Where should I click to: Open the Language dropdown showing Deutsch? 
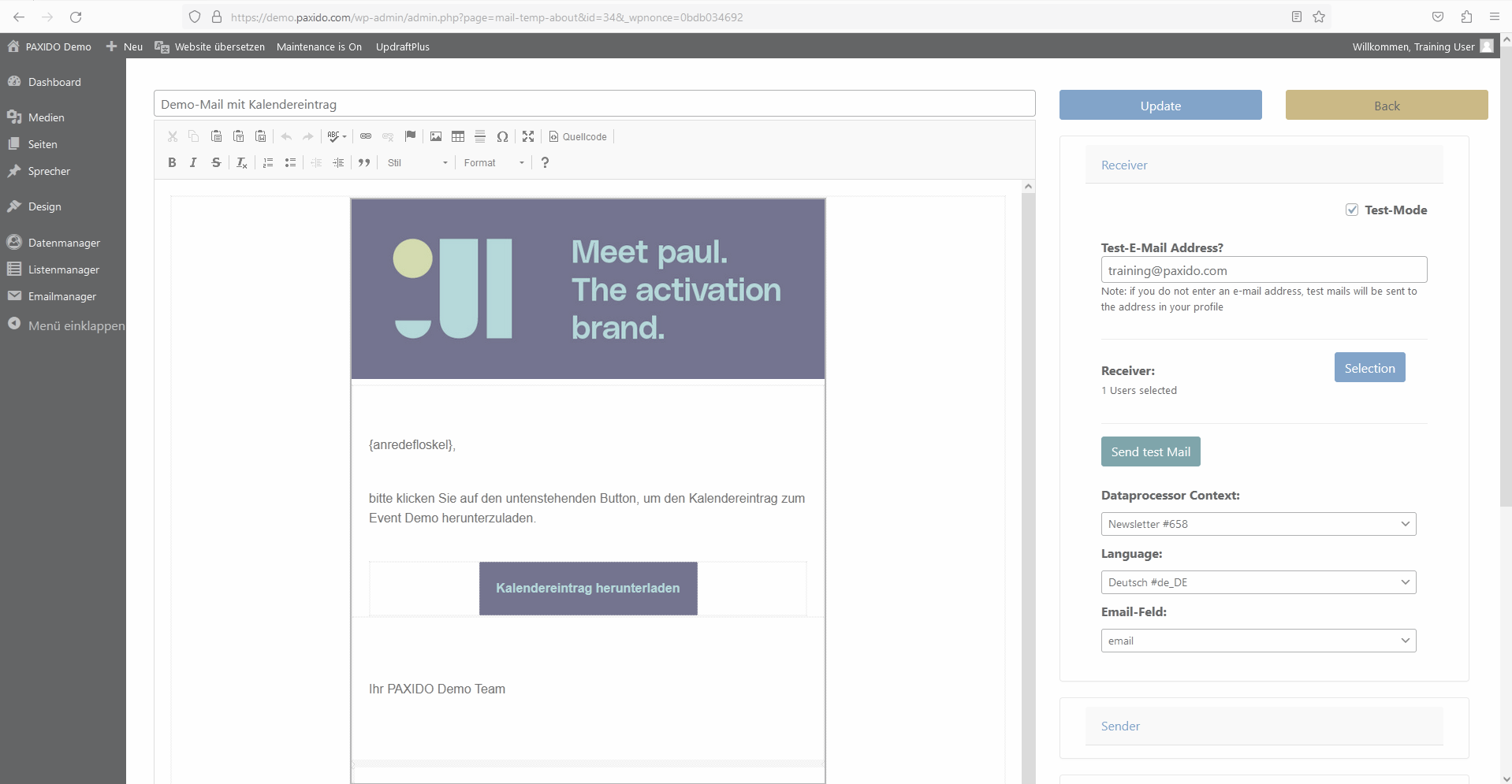(x=1258, y=582)
